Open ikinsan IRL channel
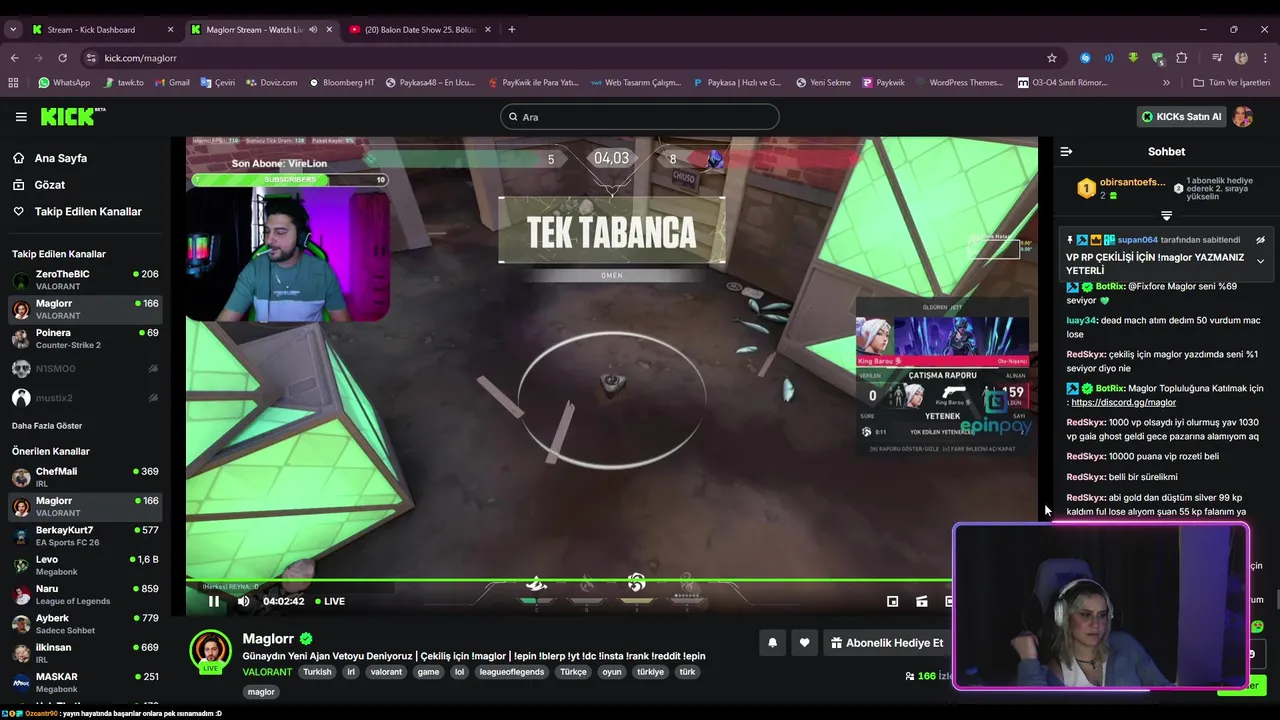The image size is (1280, 720). click(84, 653)
